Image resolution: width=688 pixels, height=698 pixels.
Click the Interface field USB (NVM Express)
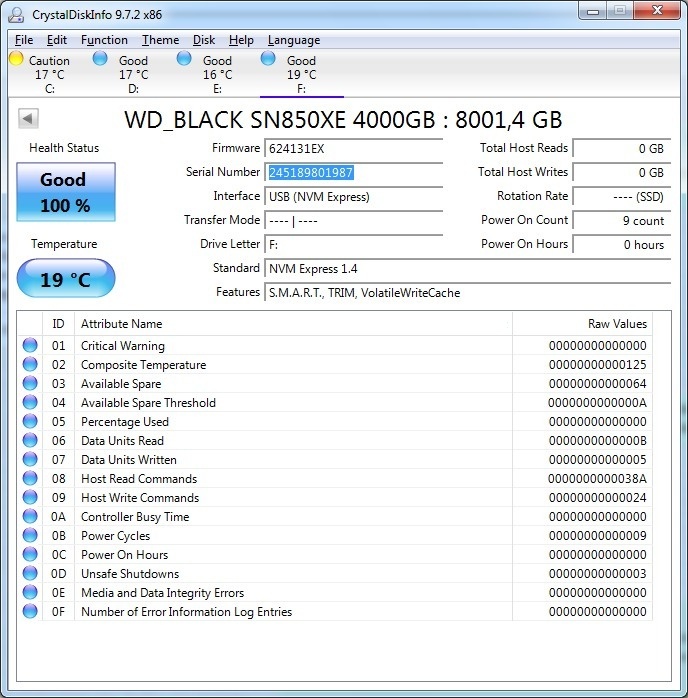pyautogui.click(x=354, y=196)
